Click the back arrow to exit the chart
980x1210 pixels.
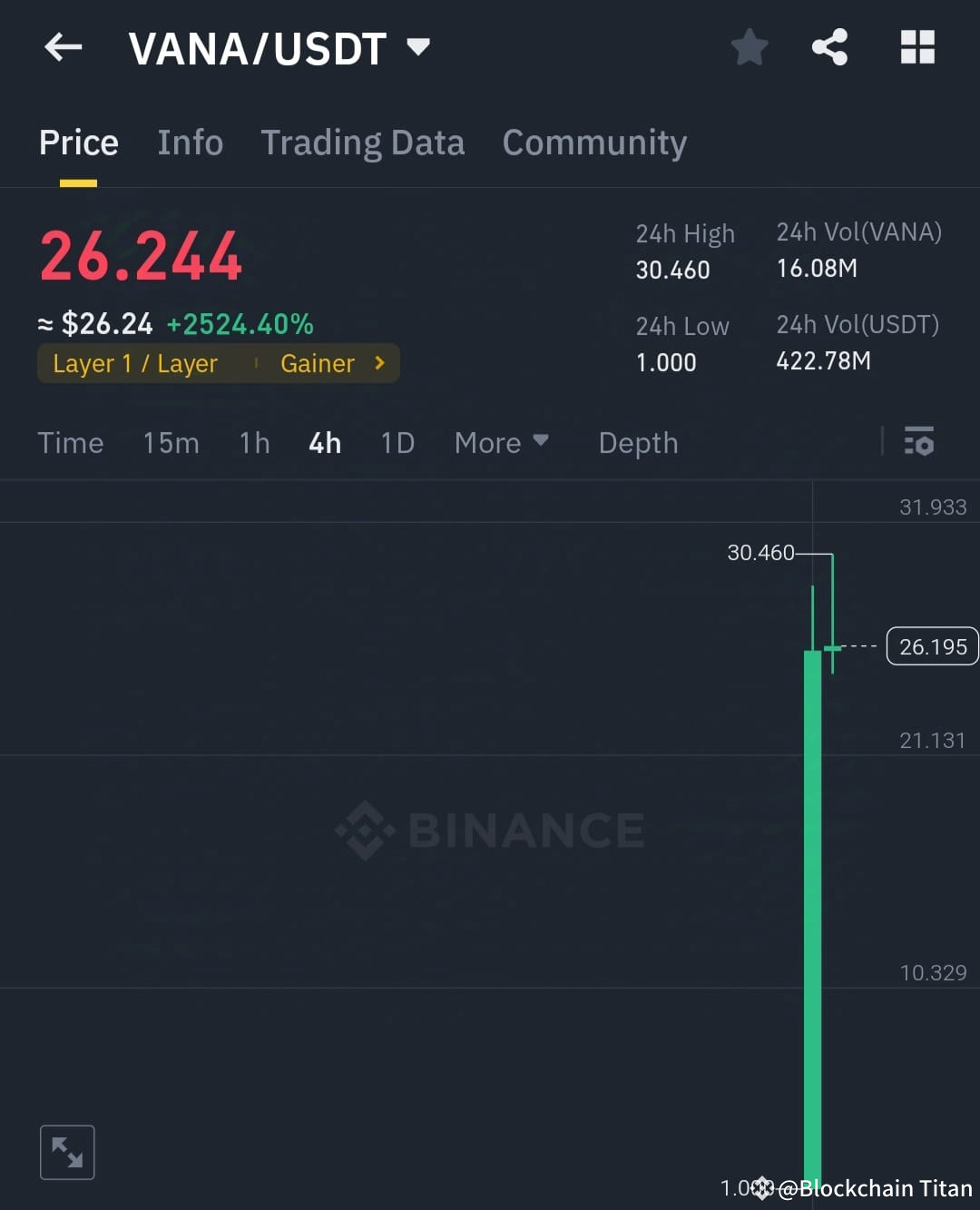63,47
